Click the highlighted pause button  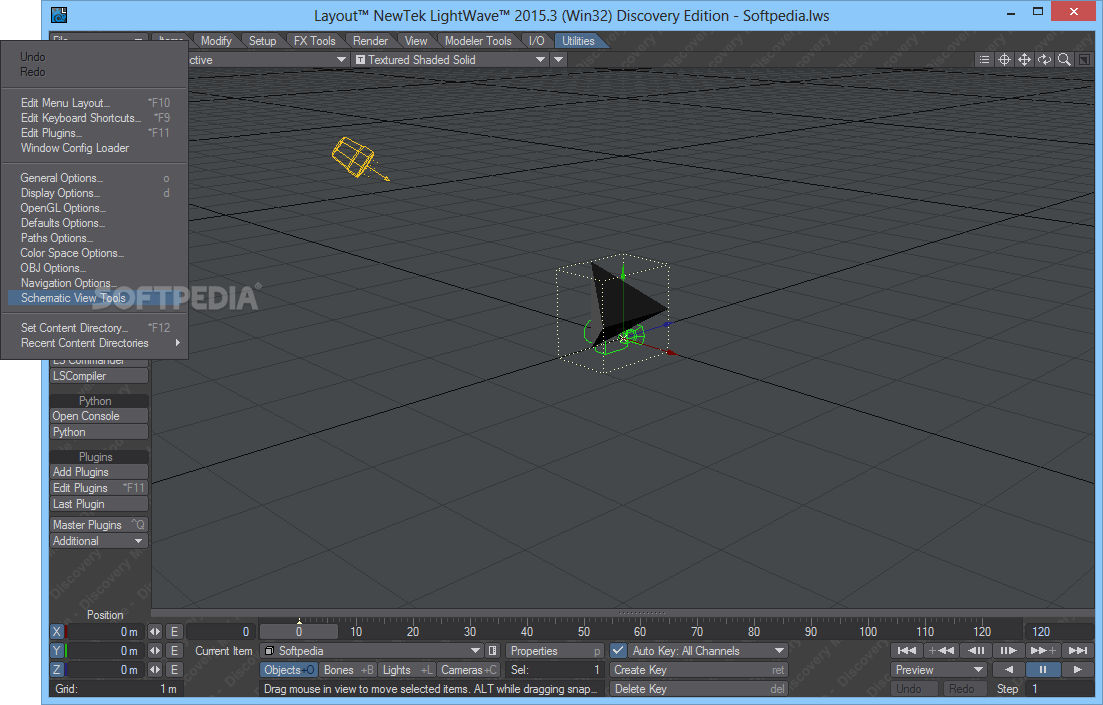pyautogui.click(x=1043, y=670)
